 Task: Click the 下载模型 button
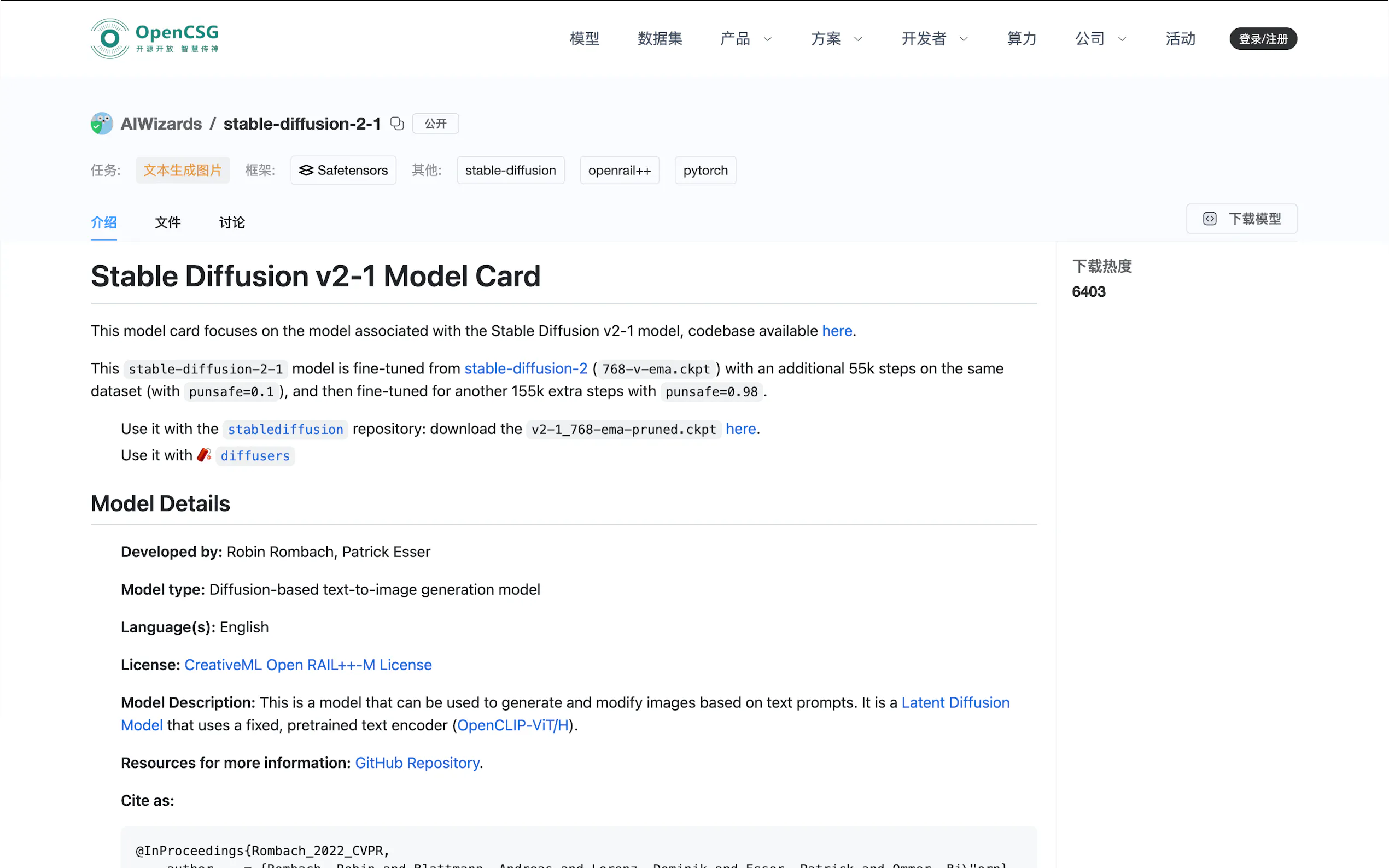(1241, 219)
